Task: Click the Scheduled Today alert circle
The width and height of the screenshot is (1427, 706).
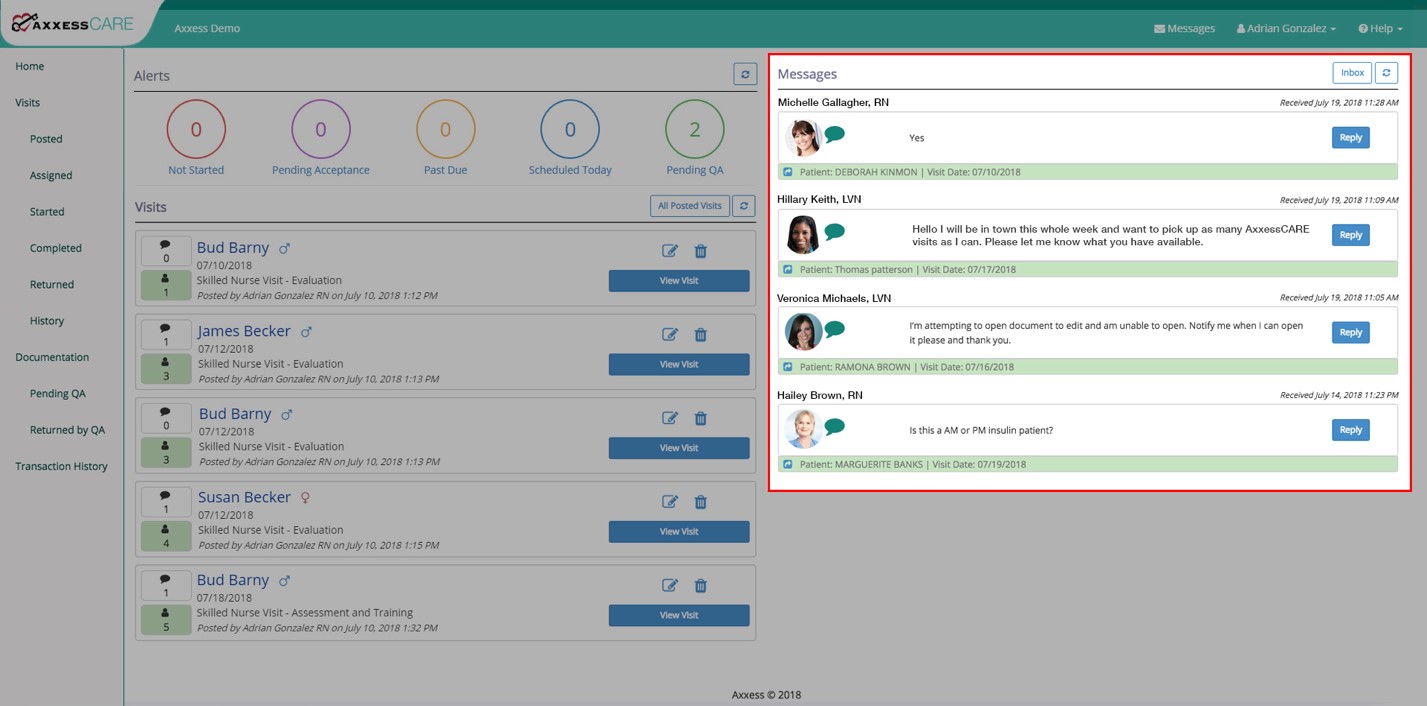Action: [570, 130]
